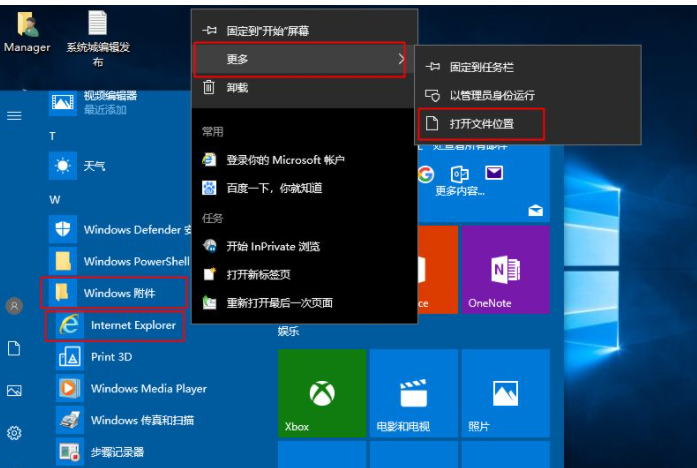
Task: Jump to letter W section header
Action: [55, 200]
